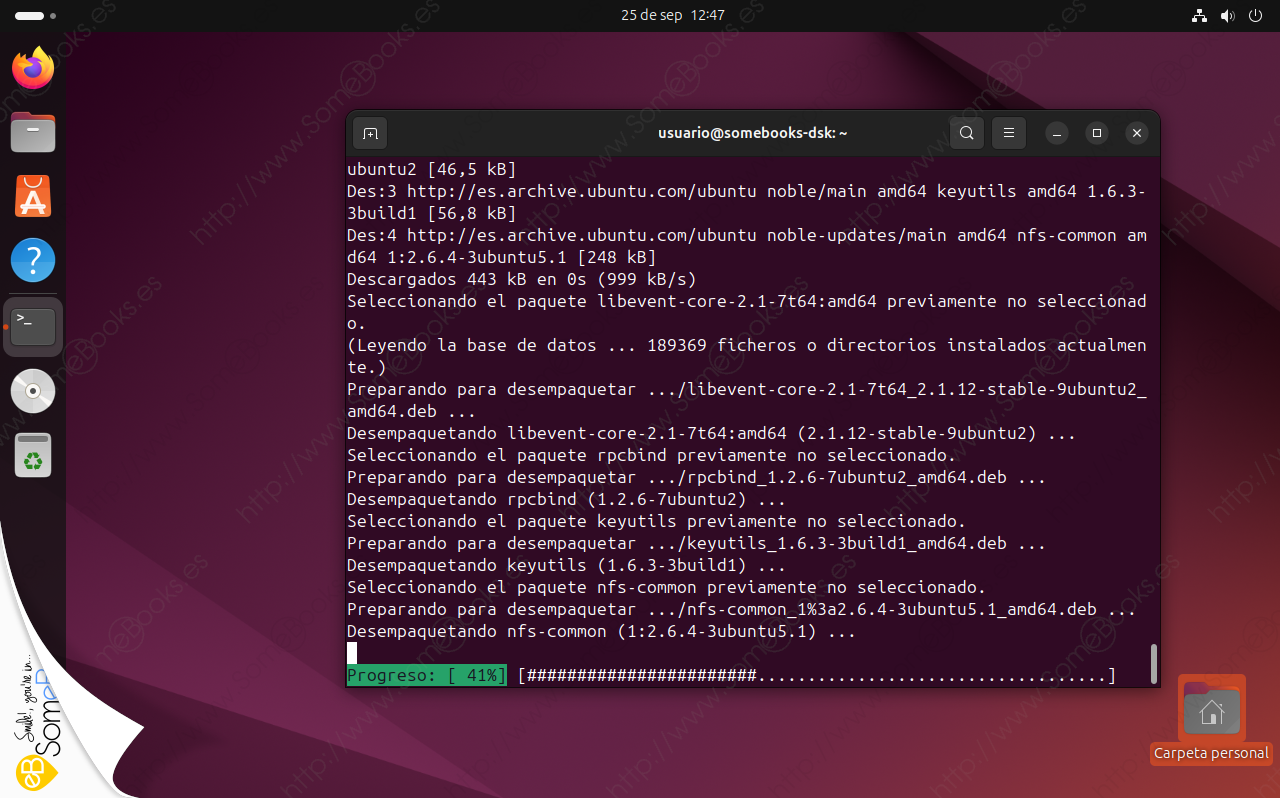Screen dimensions: 1280x798
Task: Click the network status icon
Action: click(x=1200, y=16)
